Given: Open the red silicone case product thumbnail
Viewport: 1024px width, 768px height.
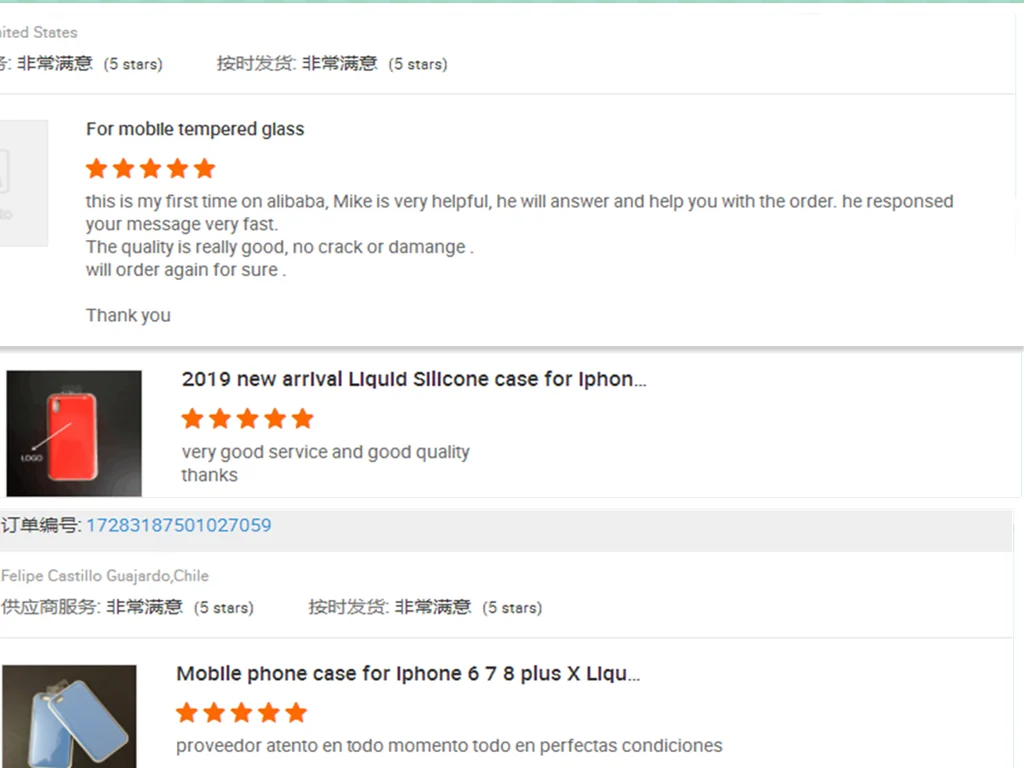Looking at the screenshot, I should [x=74, y=433].
